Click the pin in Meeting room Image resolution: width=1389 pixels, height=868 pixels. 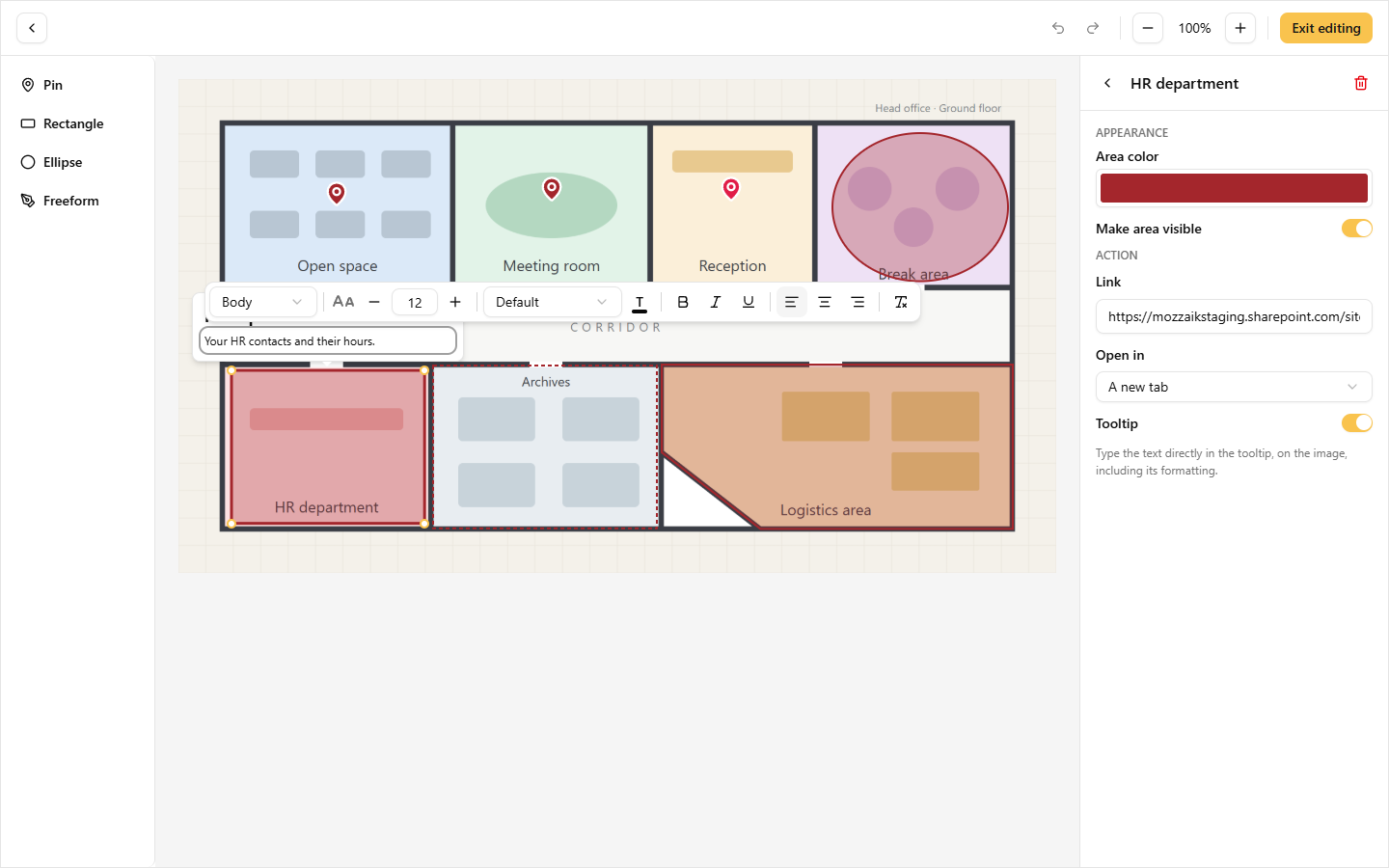[552, 188]
